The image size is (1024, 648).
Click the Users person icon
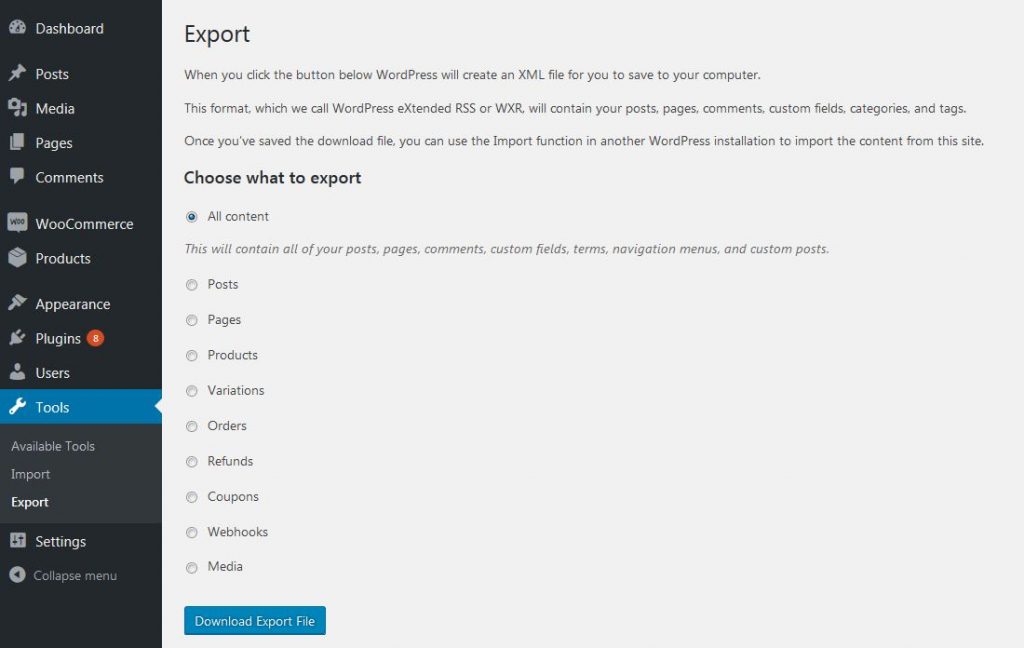click(x=18, y=372)
